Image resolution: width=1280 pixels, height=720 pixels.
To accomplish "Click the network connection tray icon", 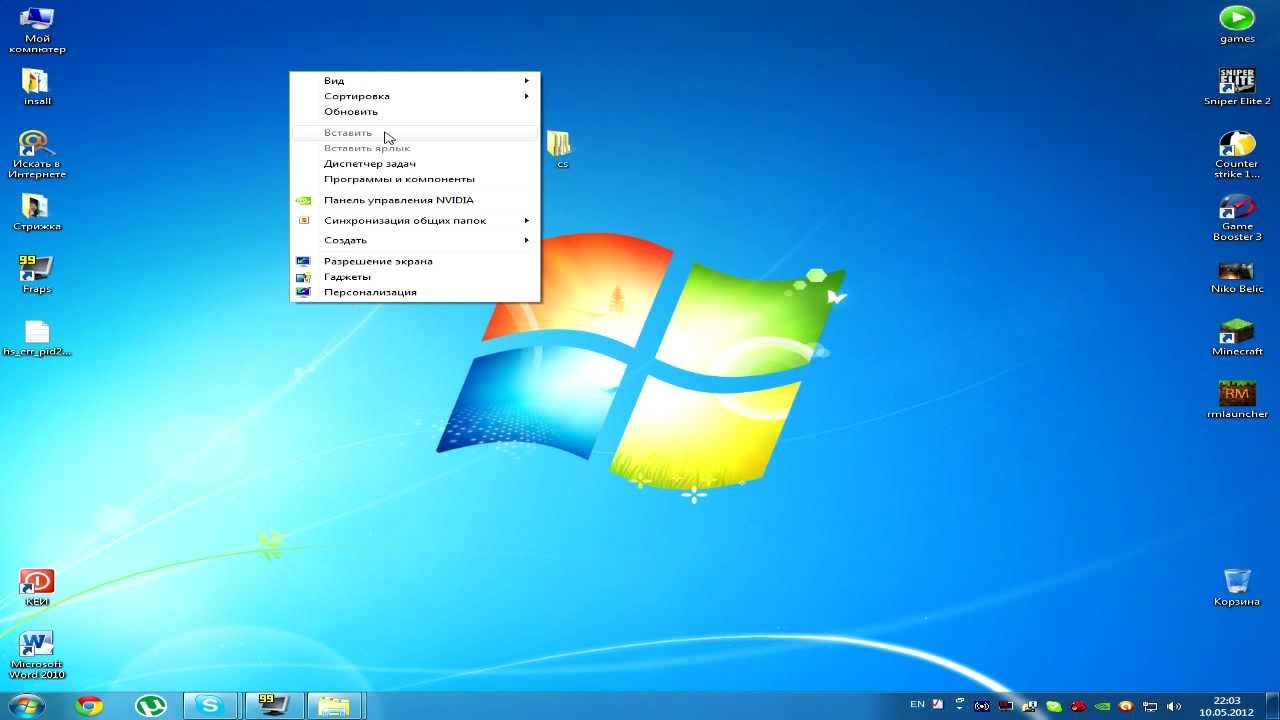I will tap(1150, 706).
